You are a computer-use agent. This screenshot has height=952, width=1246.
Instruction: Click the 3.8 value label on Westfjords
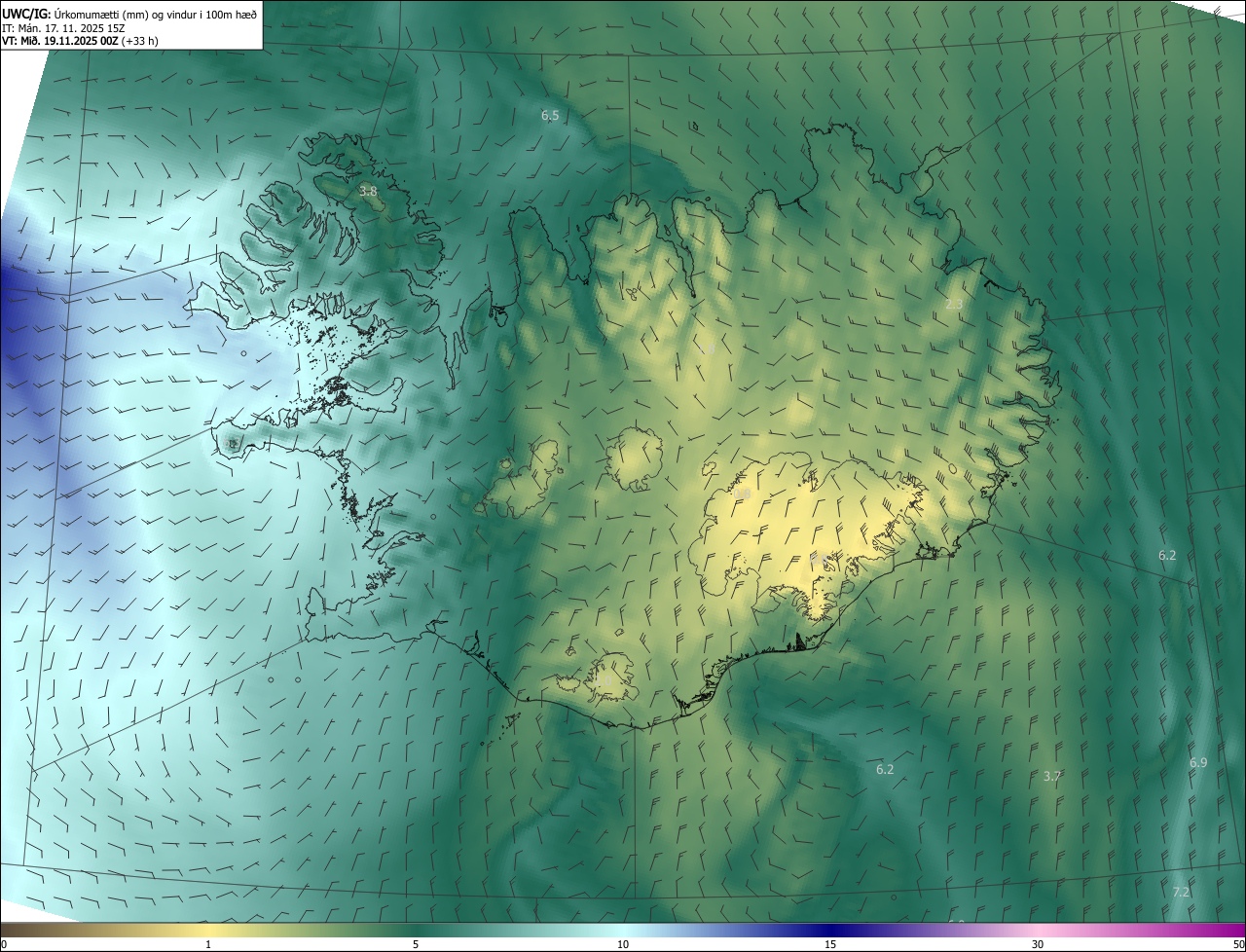point(368,192)
